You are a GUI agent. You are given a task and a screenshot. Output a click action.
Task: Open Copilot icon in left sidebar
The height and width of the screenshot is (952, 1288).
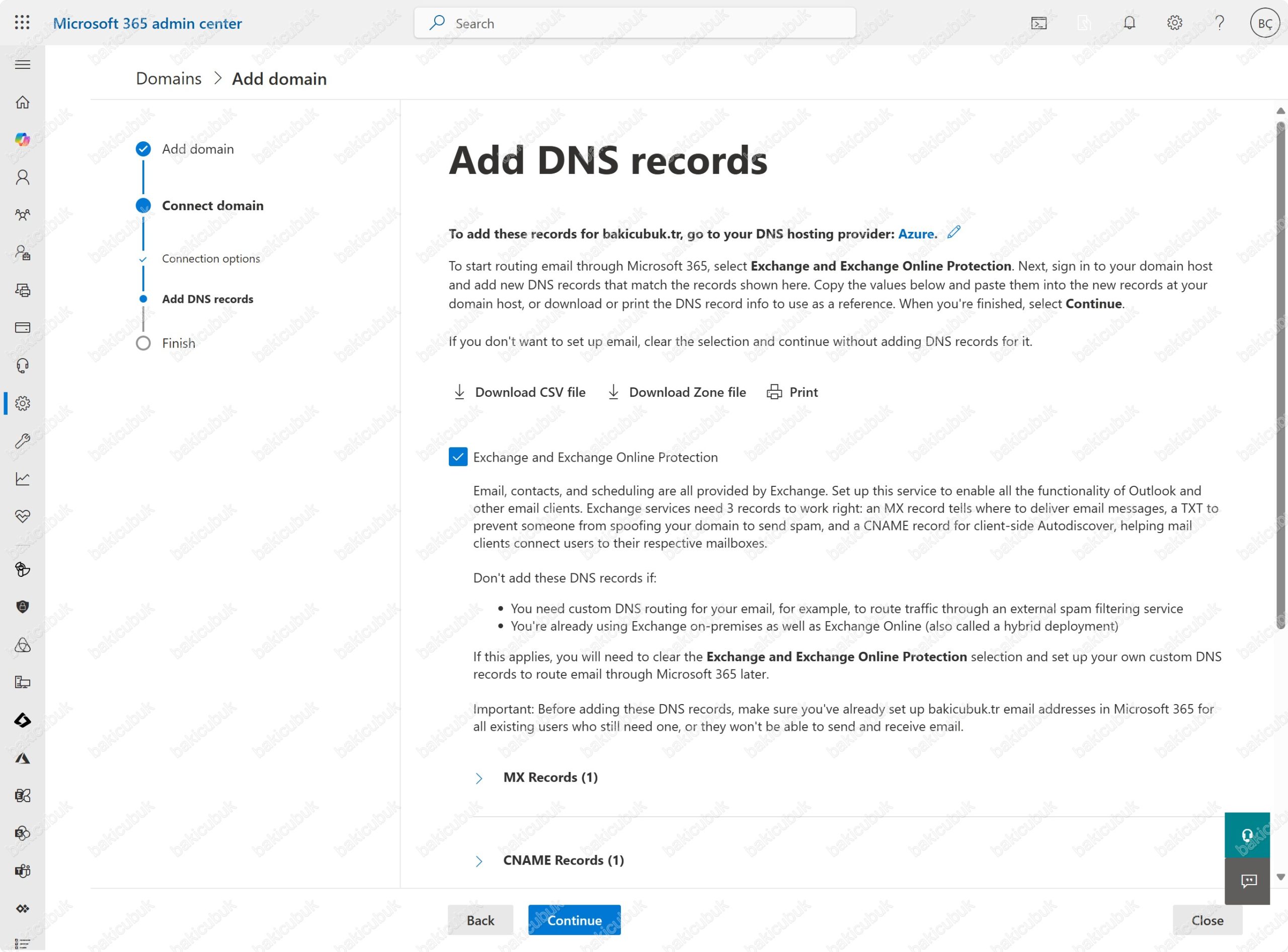point(23,139)
